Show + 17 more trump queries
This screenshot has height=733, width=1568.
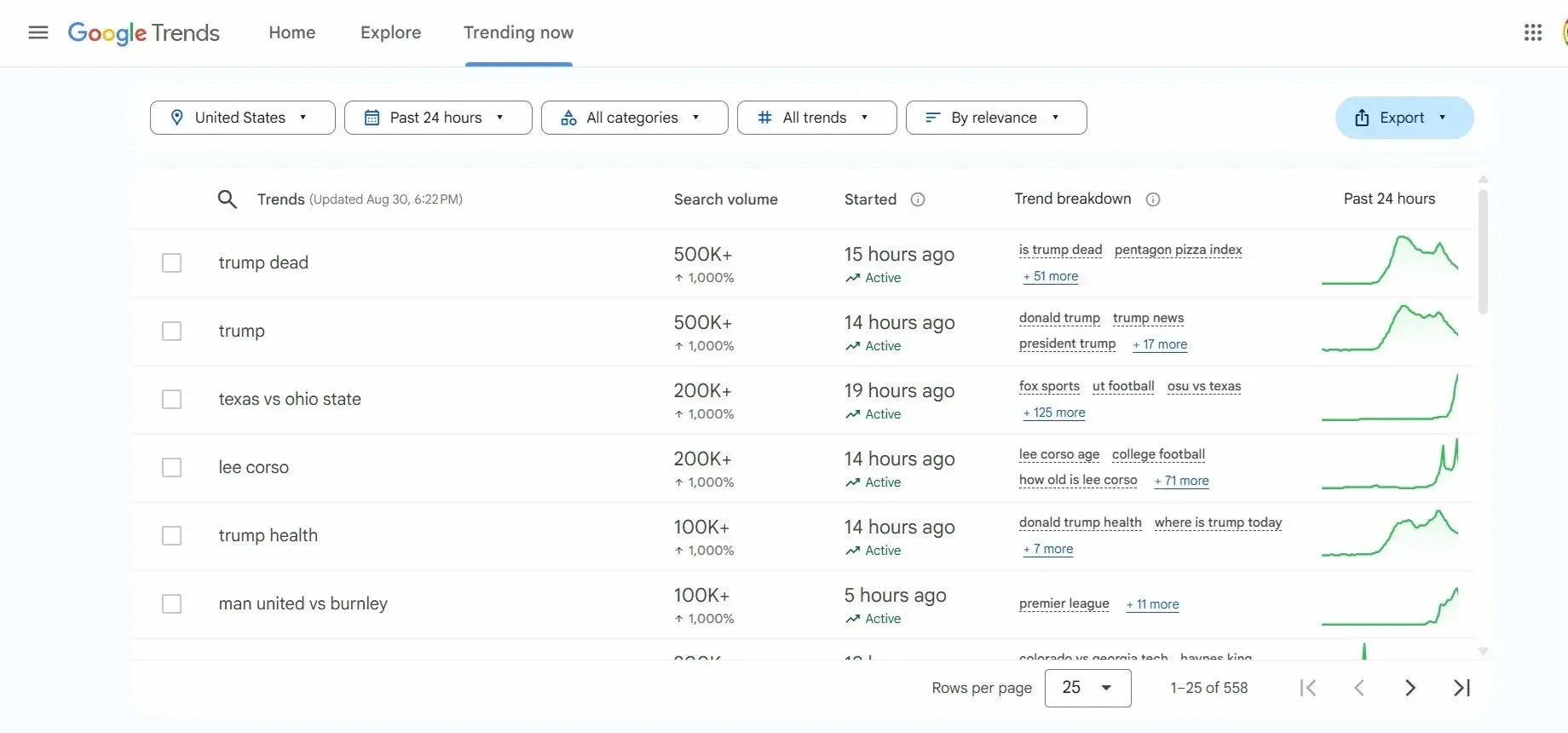tap(1160, 344)
